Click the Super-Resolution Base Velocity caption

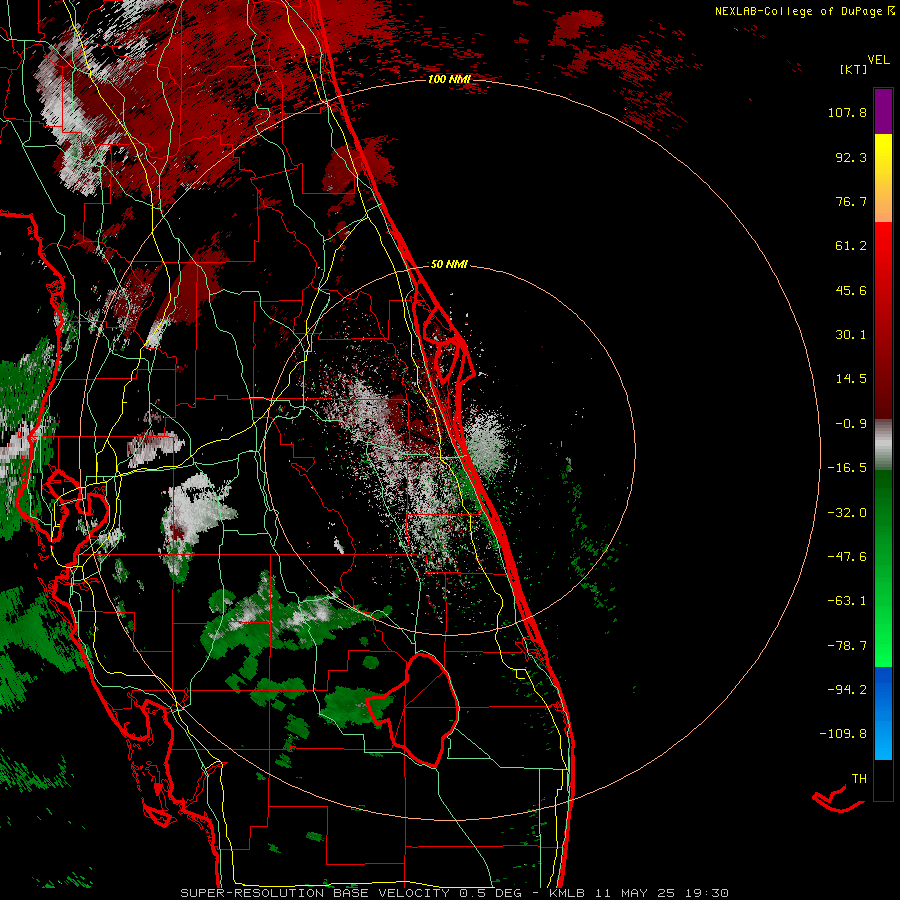[455, 893]
